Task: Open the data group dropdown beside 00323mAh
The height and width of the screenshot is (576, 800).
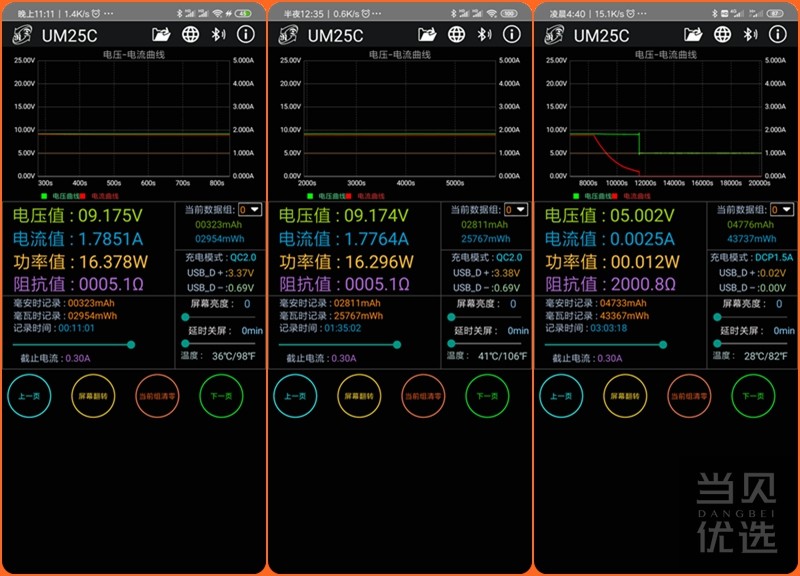Action: [x=250, y=210]
